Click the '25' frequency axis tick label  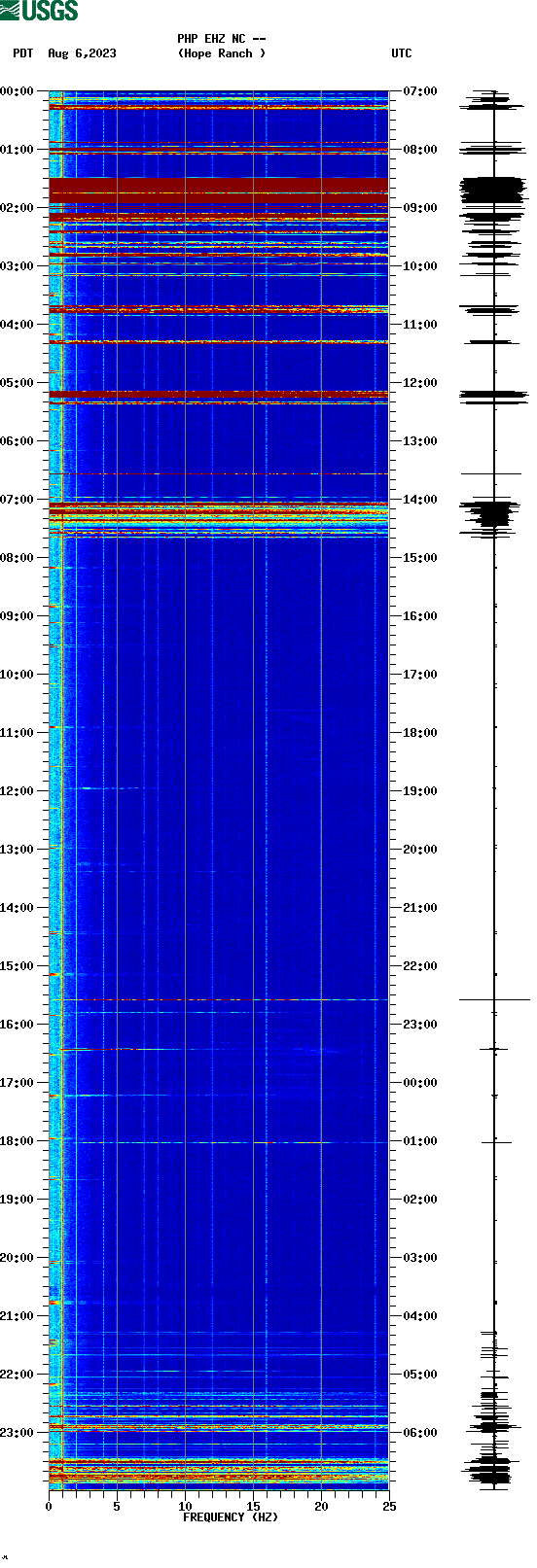pos(389,1507)
